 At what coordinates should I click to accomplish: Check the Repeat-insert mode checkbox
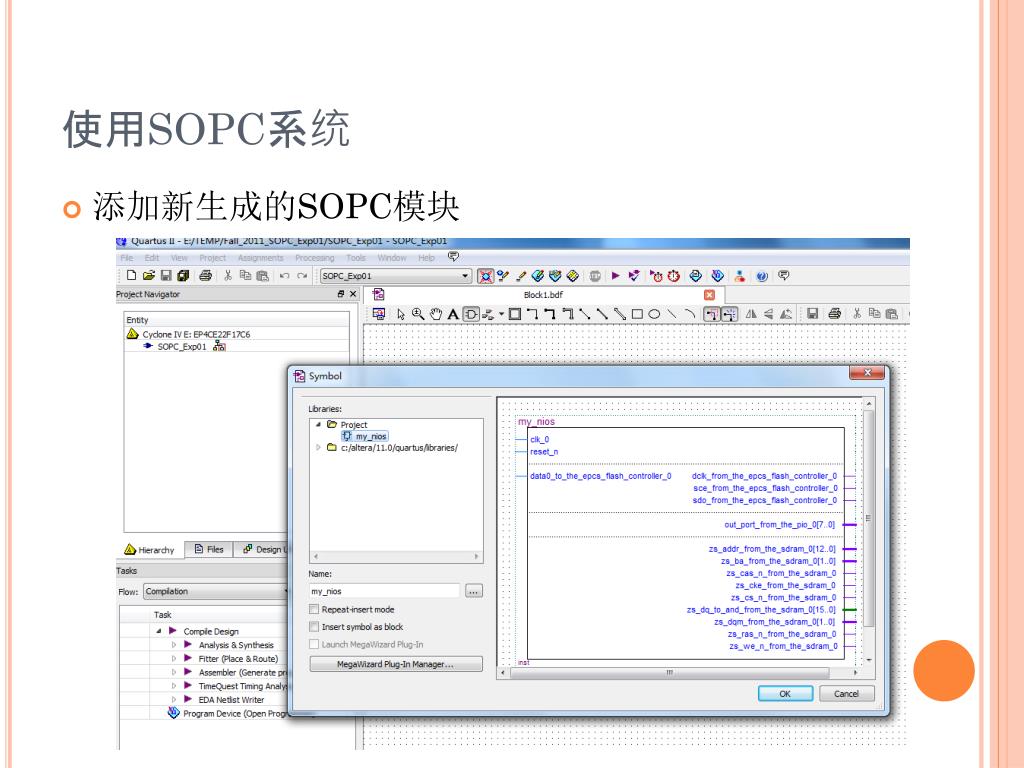(313, 609)
